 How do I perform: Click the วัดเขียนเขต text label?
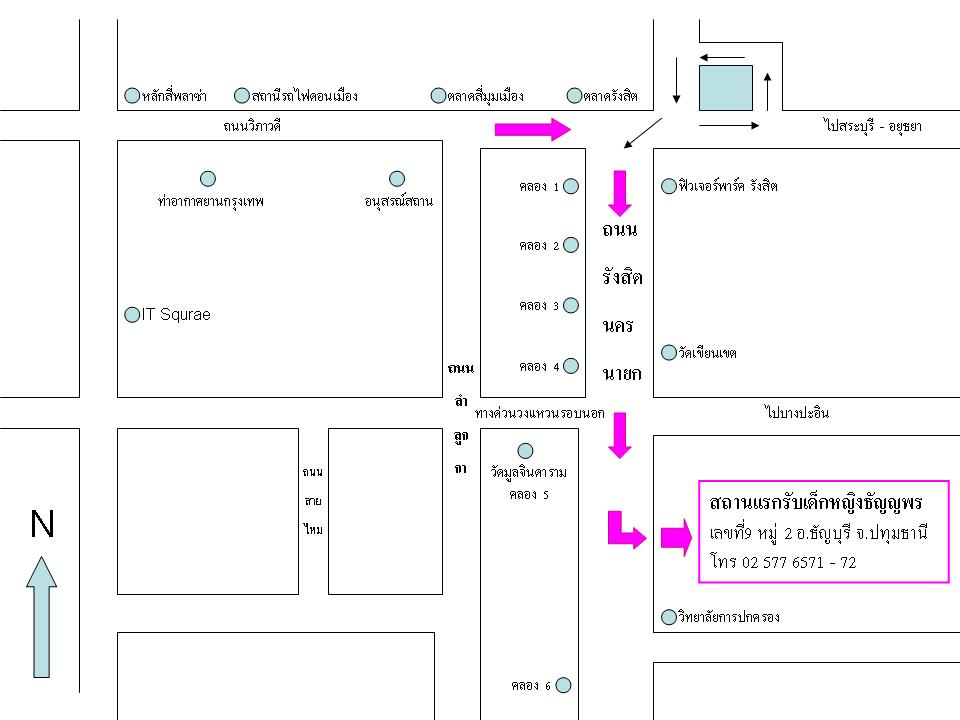point(707,353)
